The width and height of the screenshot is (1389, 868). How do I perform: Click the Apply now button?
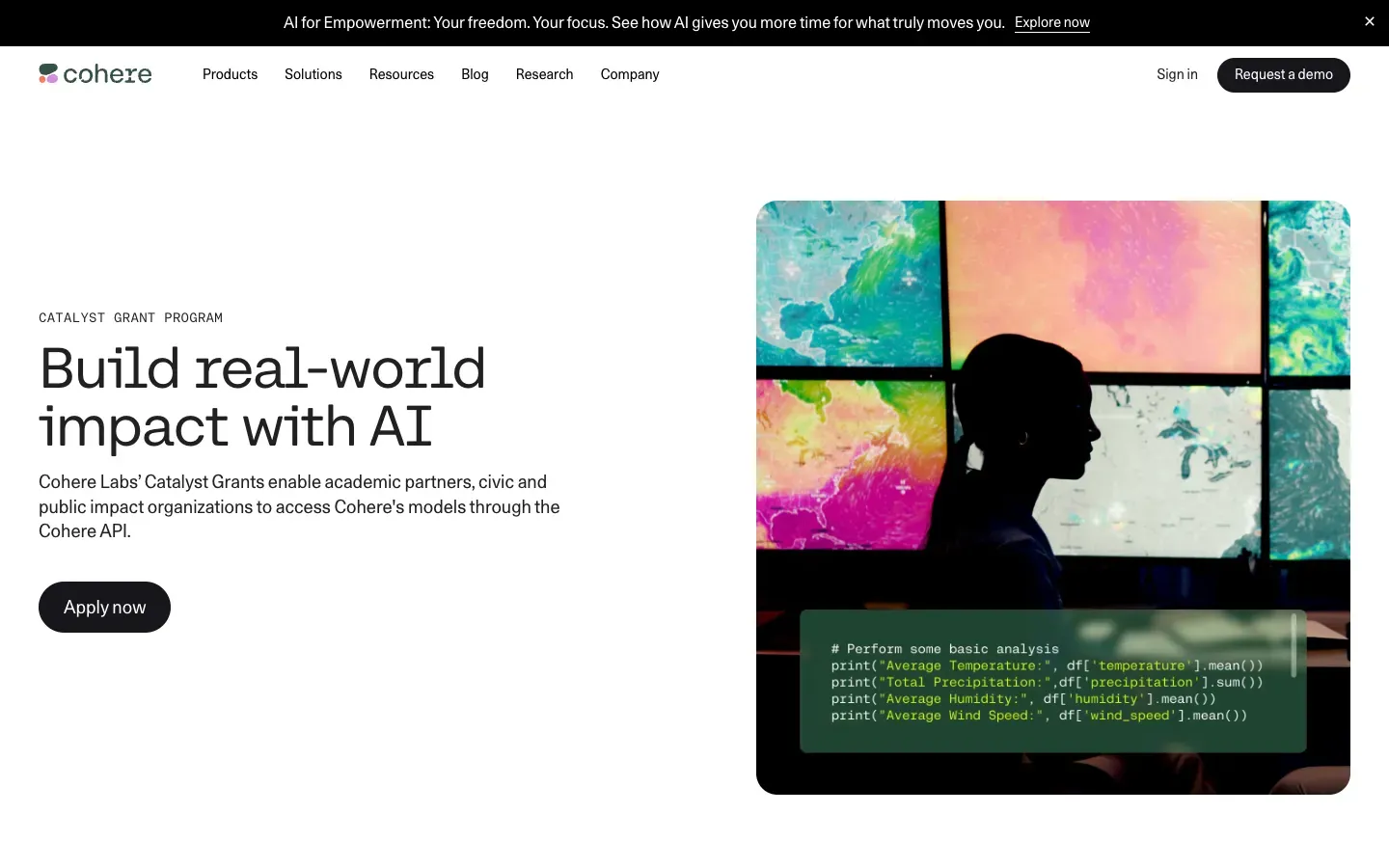click(x=104, y=607)
